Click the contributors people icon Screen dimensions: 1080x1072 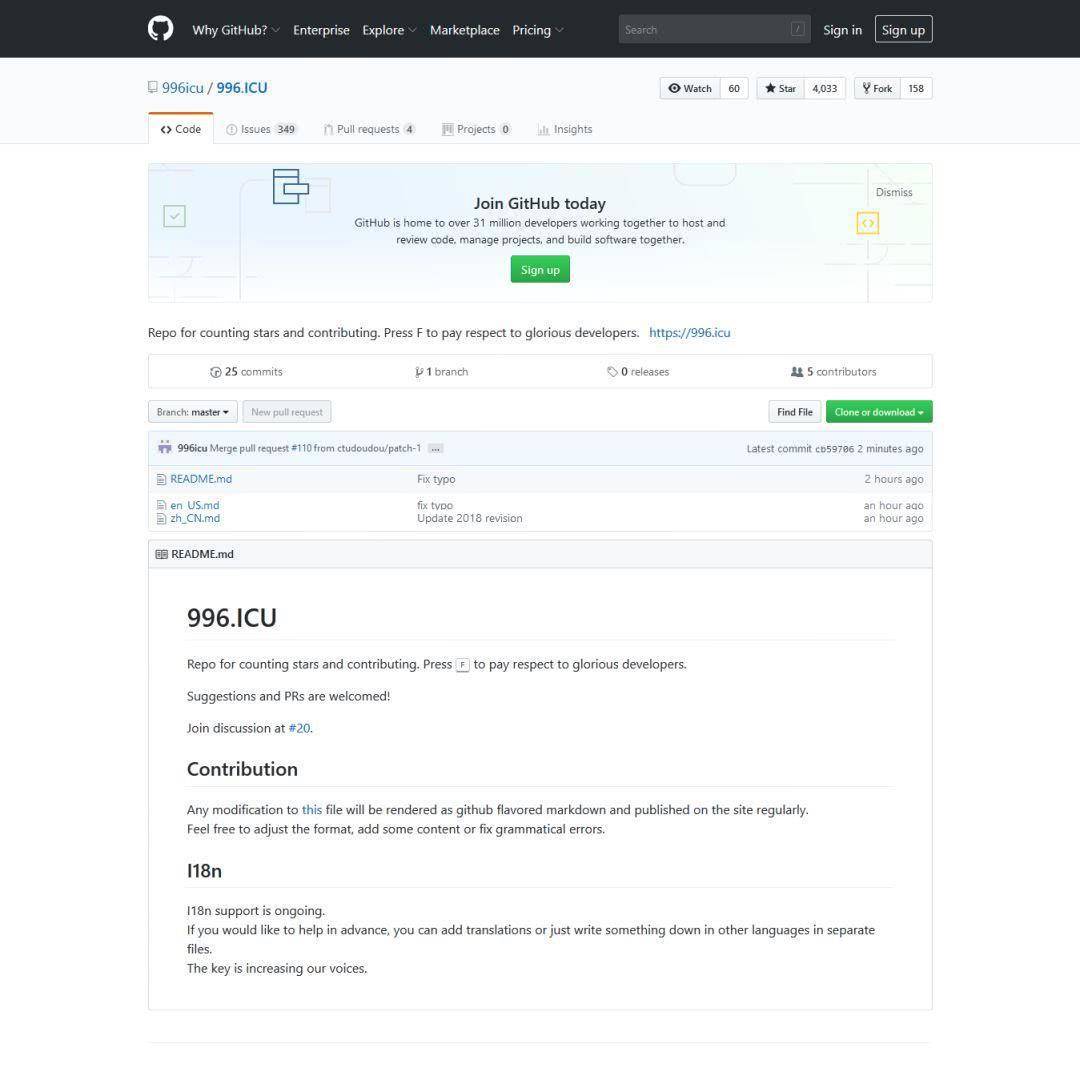797,372
